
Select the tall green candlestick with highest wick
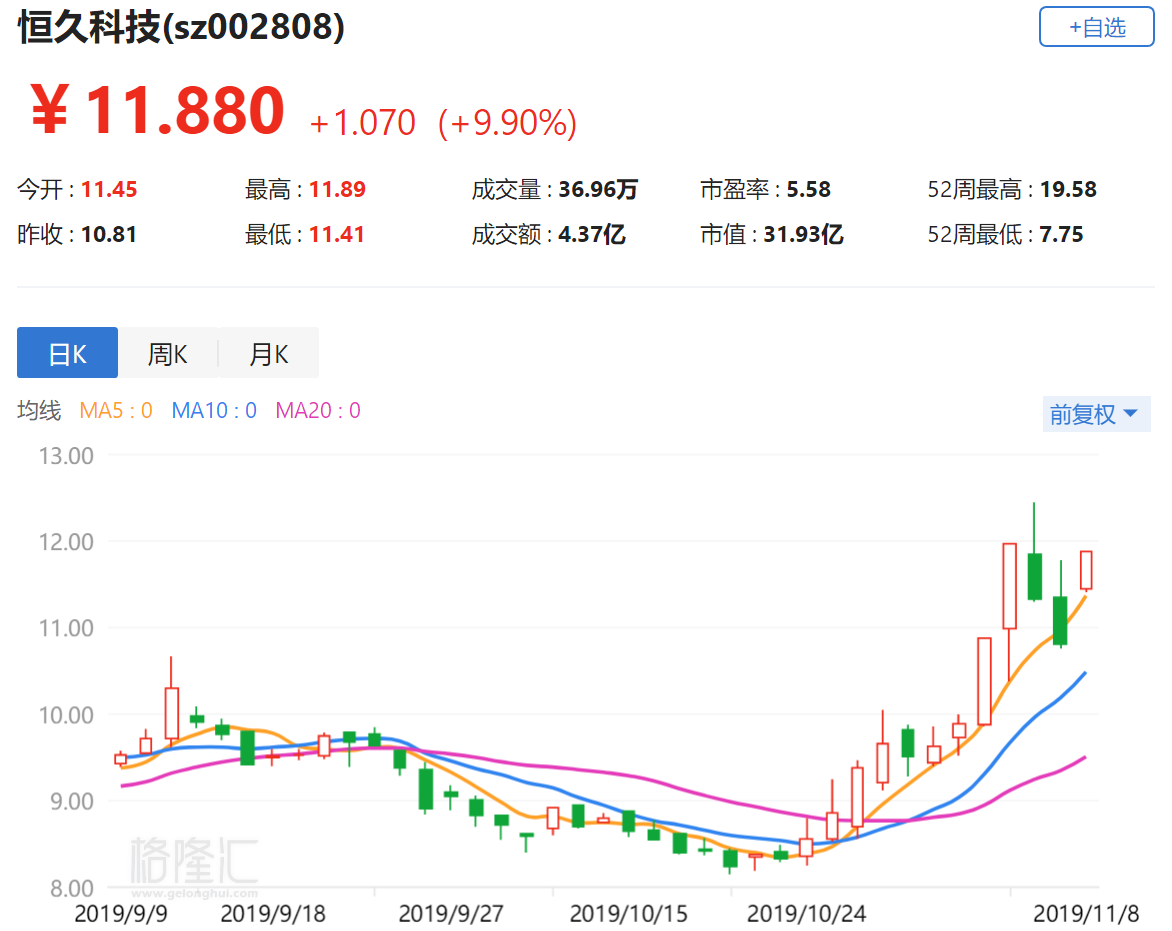pyautogui.click(x=1034, y=576)
